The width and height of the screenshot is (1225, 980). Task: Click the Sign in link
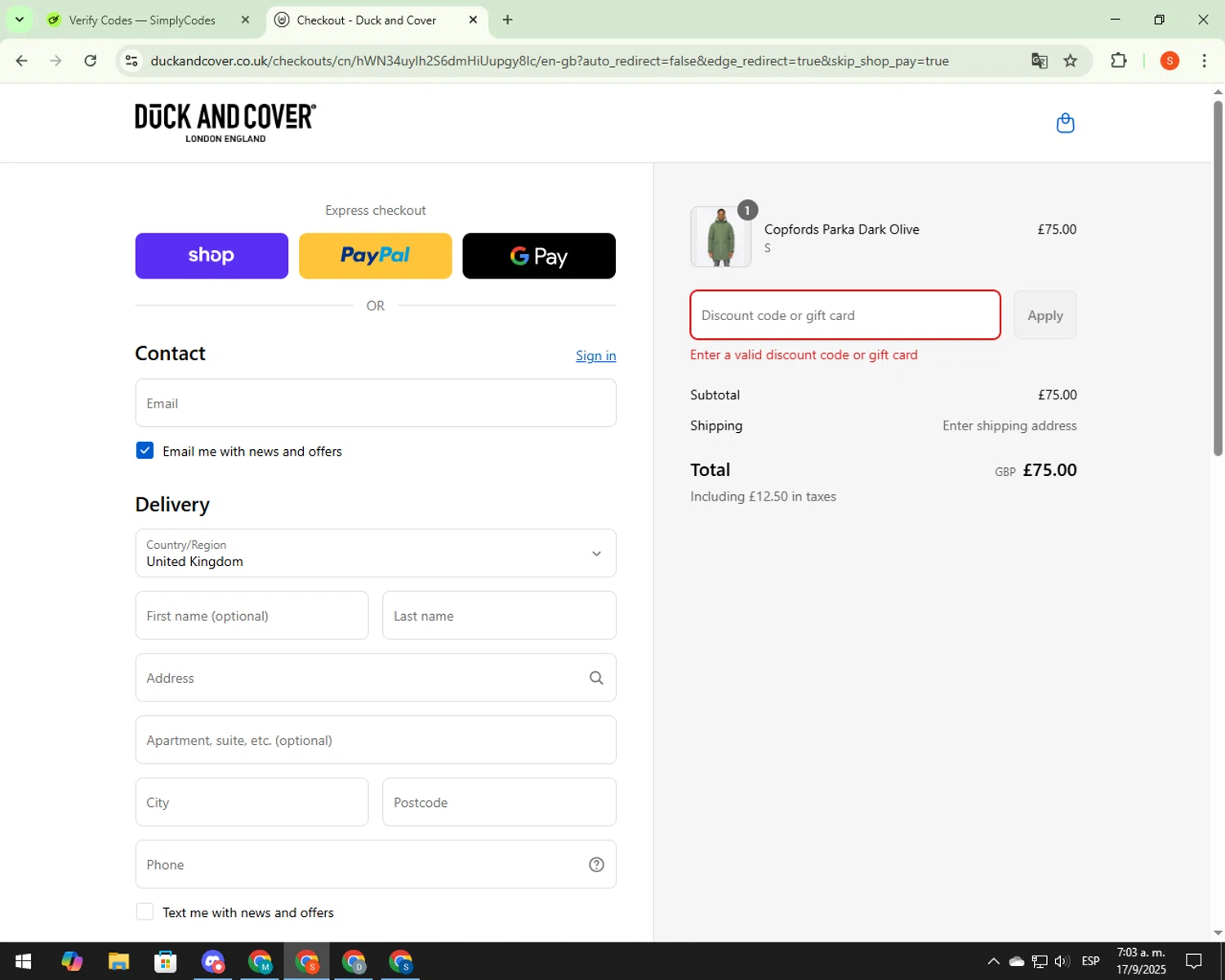click(596, 356)
